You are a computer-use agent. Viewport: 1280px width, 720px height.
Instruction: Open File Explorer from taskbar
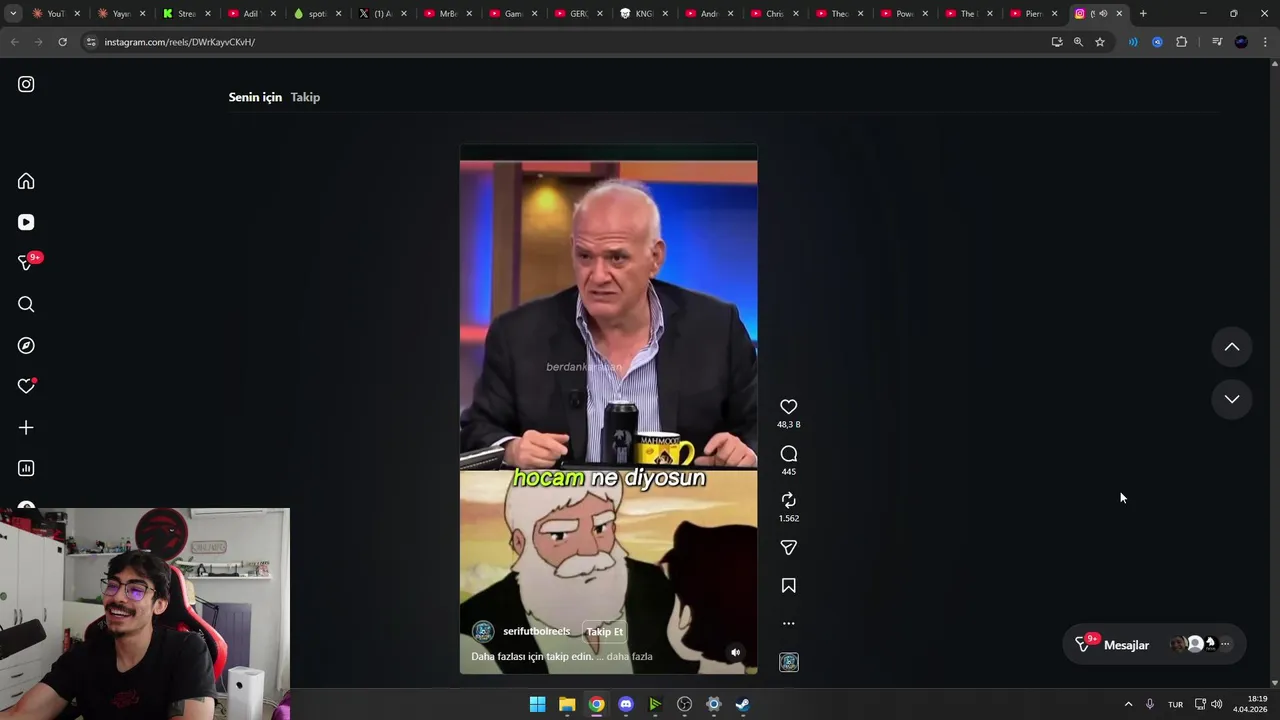567,704
